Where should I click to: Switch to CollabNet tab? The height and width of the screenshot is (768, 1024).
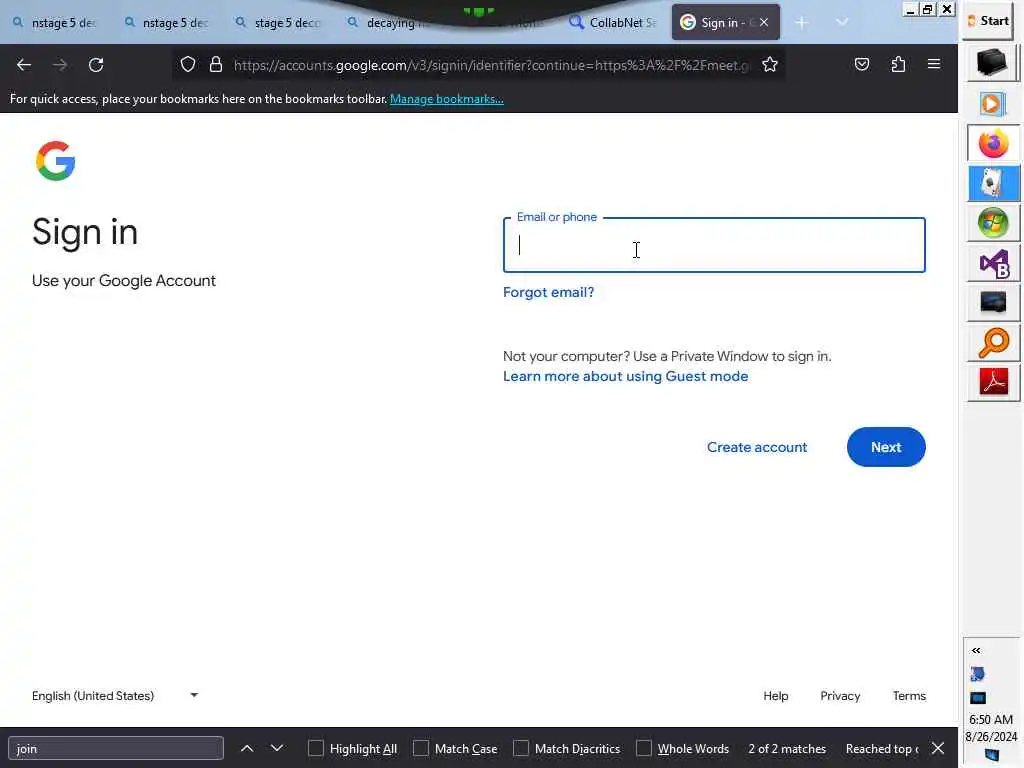click(613, 23)
